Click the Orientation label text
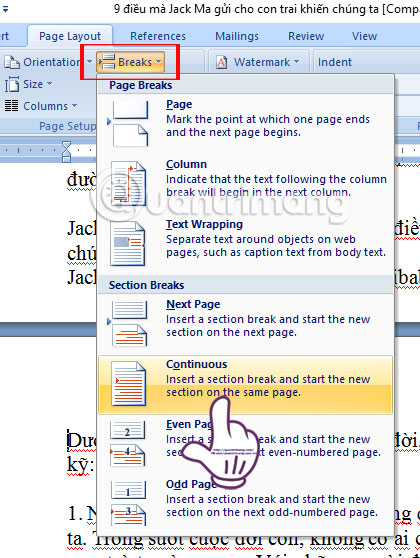This screenshot has width=420, height=558. click(x=52, y=62)
